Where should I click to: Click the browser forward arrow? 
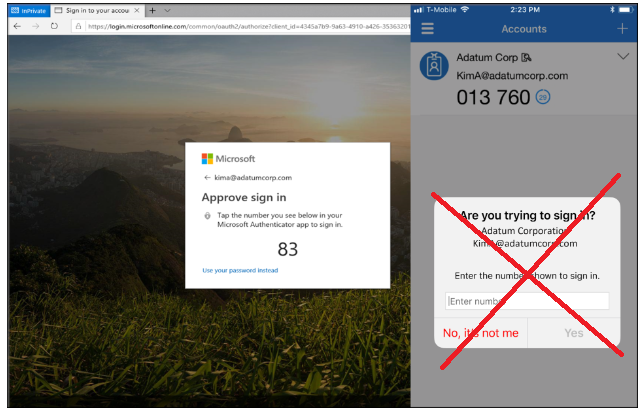36,26
